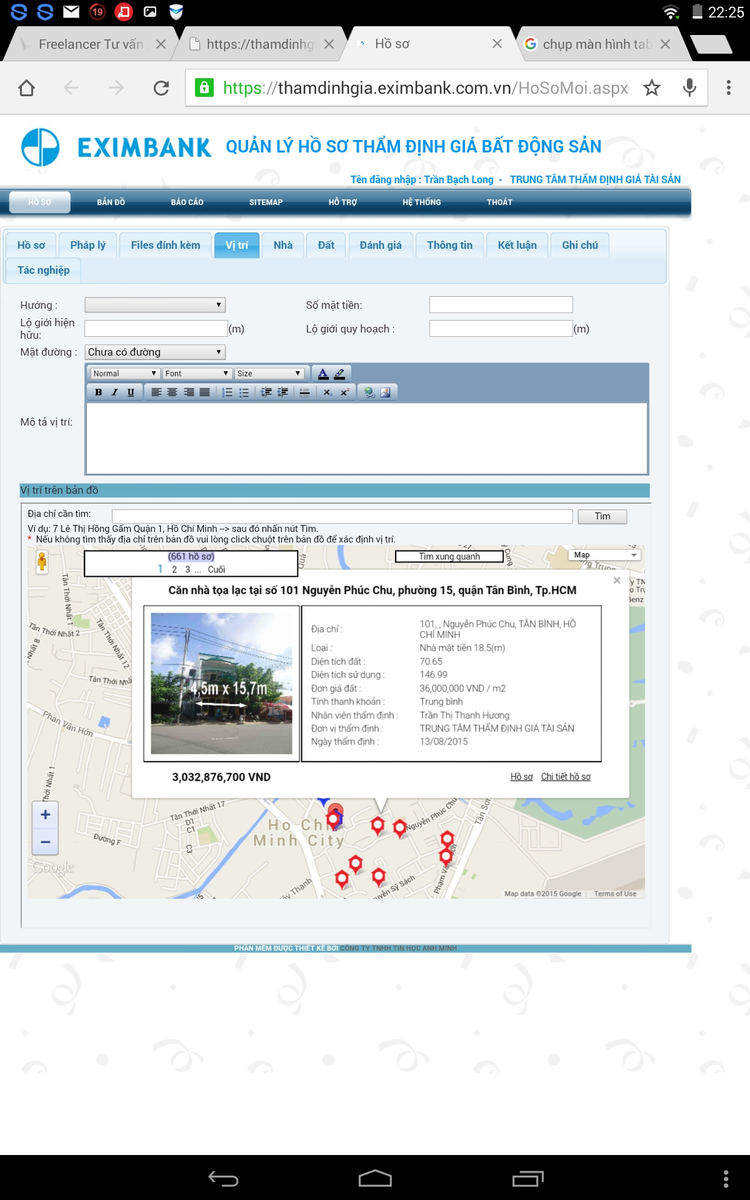This screenshot has height=1200, width=750.
Task: Open BÁO CÁO menu
Action: click(187, 202)
